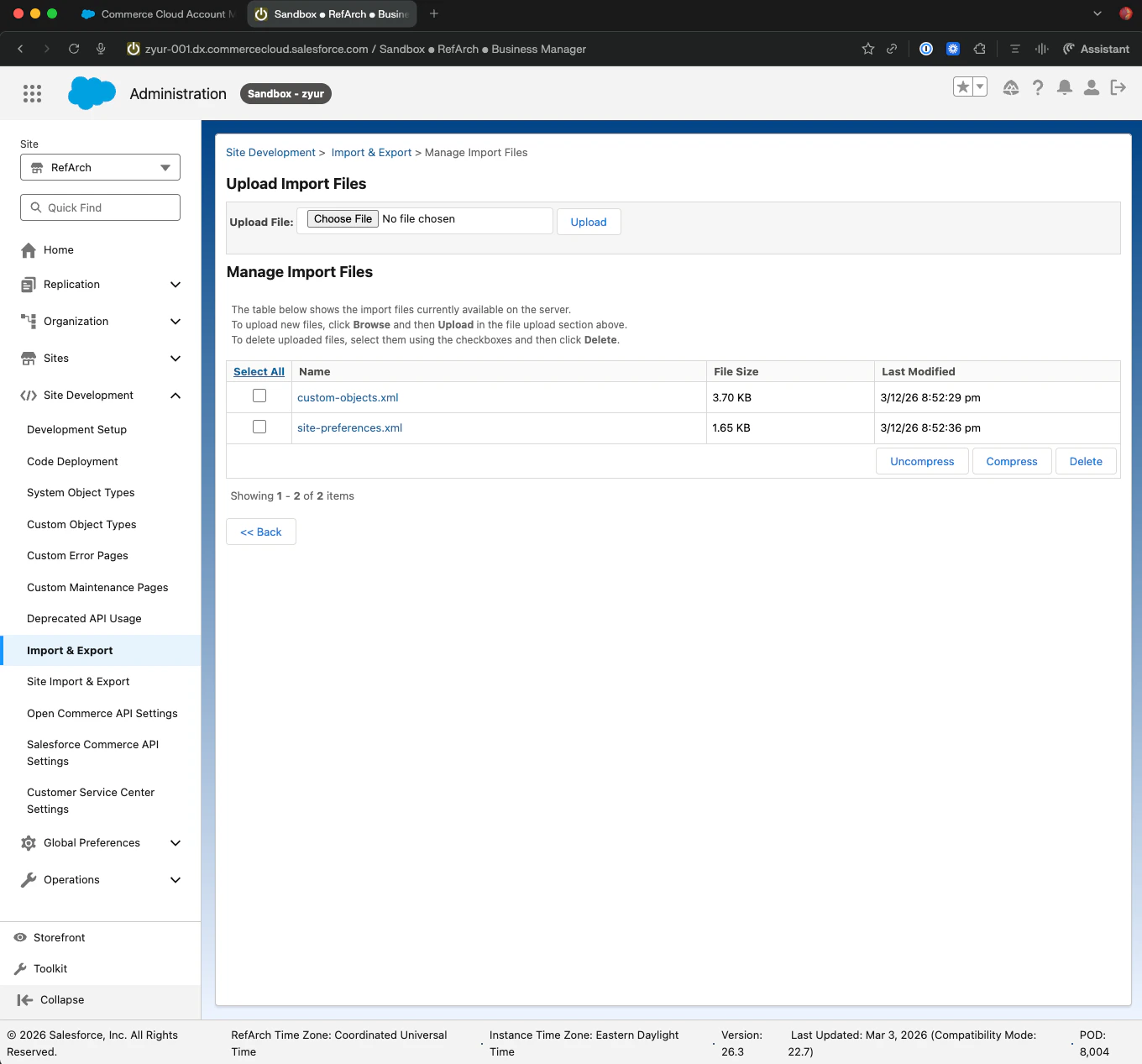Expand the Operations menu
Image resolution: width=1142 pixels, height=1064 pixels.
[175, 880]
